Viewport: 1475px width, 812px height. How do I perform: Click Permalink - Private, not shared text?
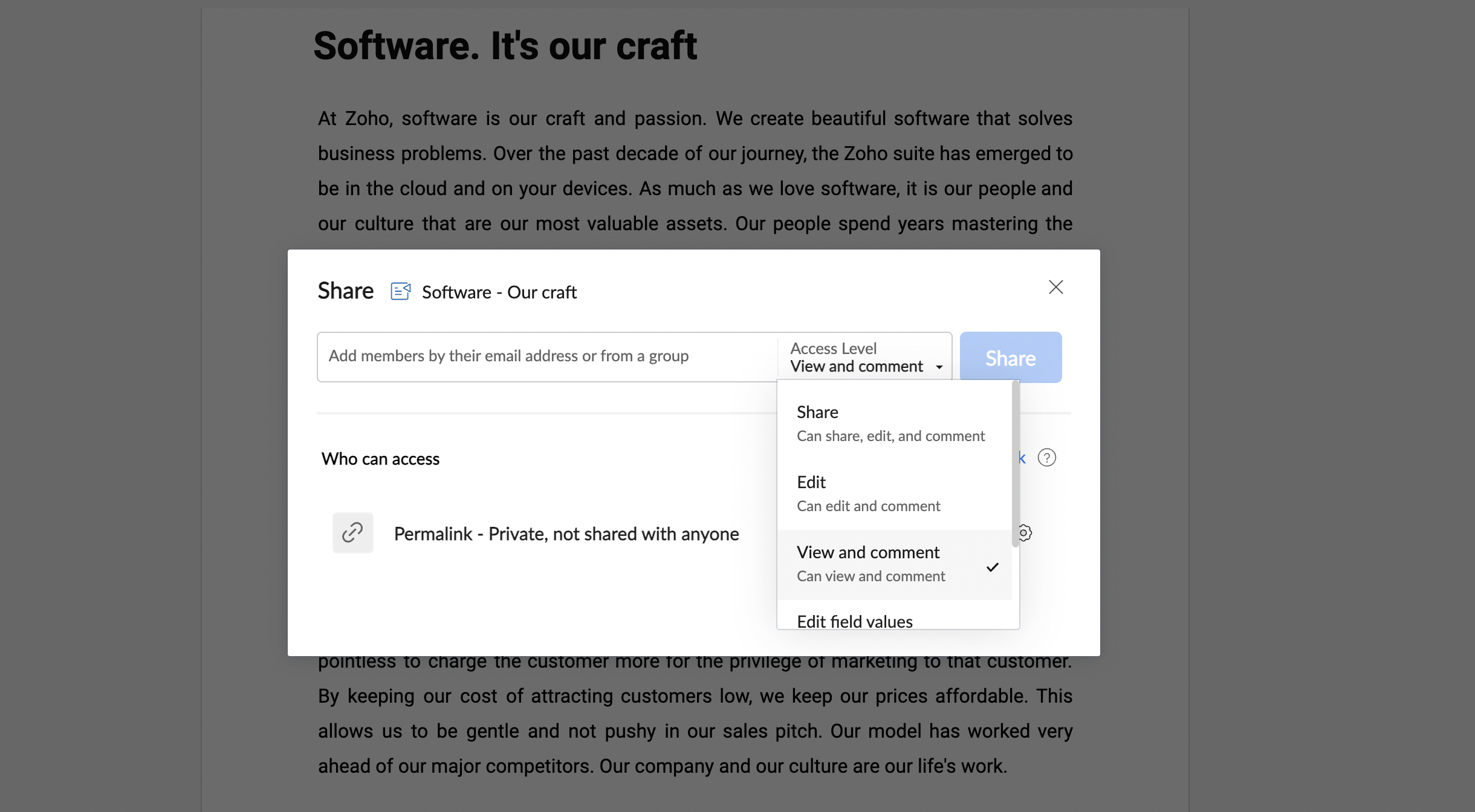pyautogui.click(x=566, y=534)
